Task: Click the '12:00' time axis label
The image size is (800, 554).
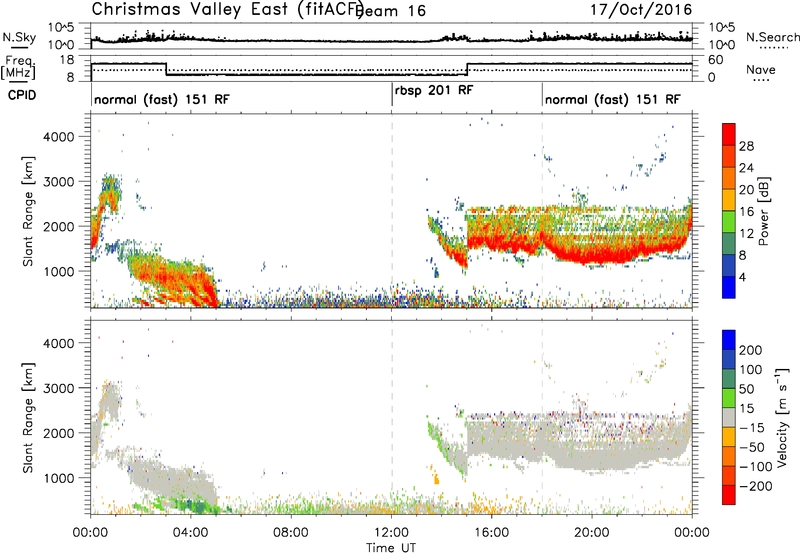Action: [391, 533]
